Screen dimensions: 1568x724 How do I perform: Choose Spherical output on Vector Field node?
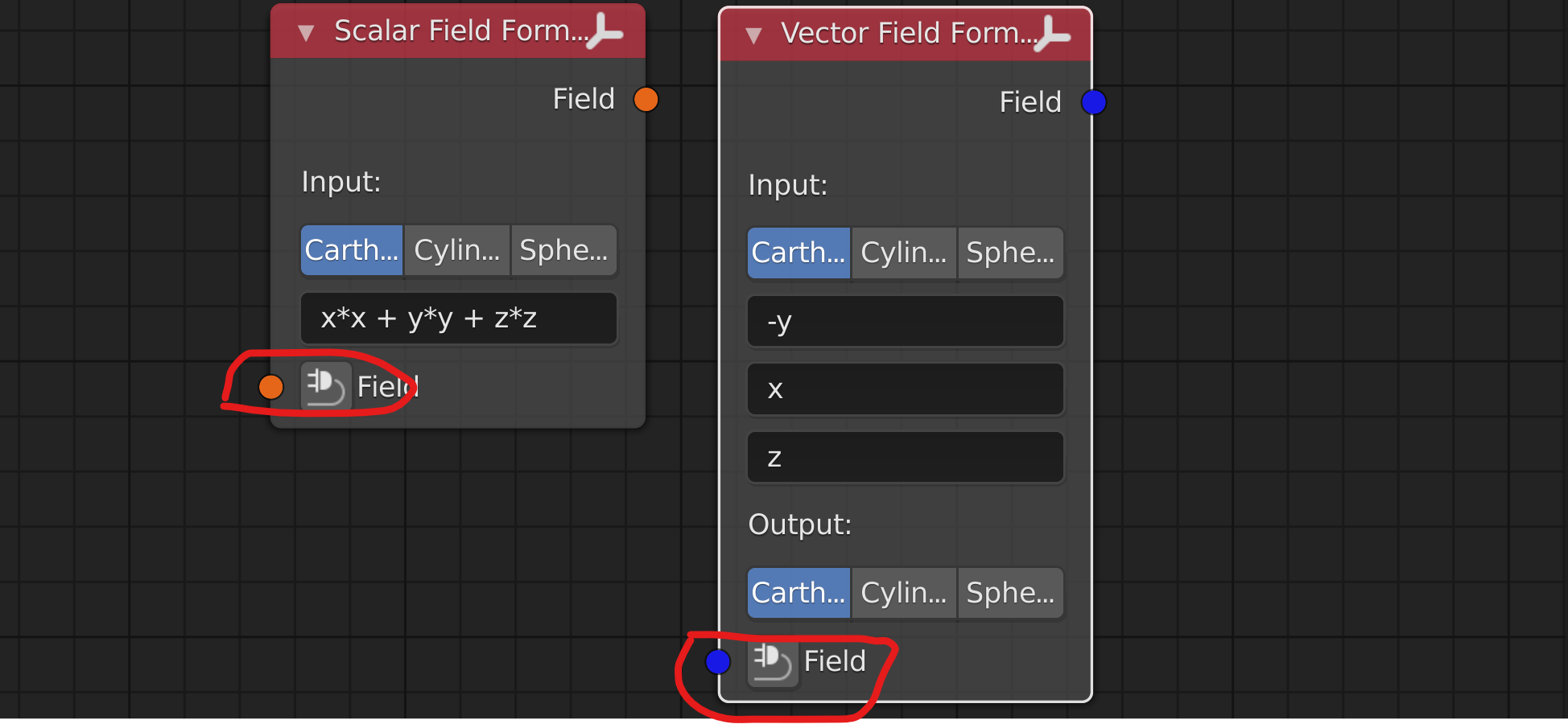(1010, 594)
